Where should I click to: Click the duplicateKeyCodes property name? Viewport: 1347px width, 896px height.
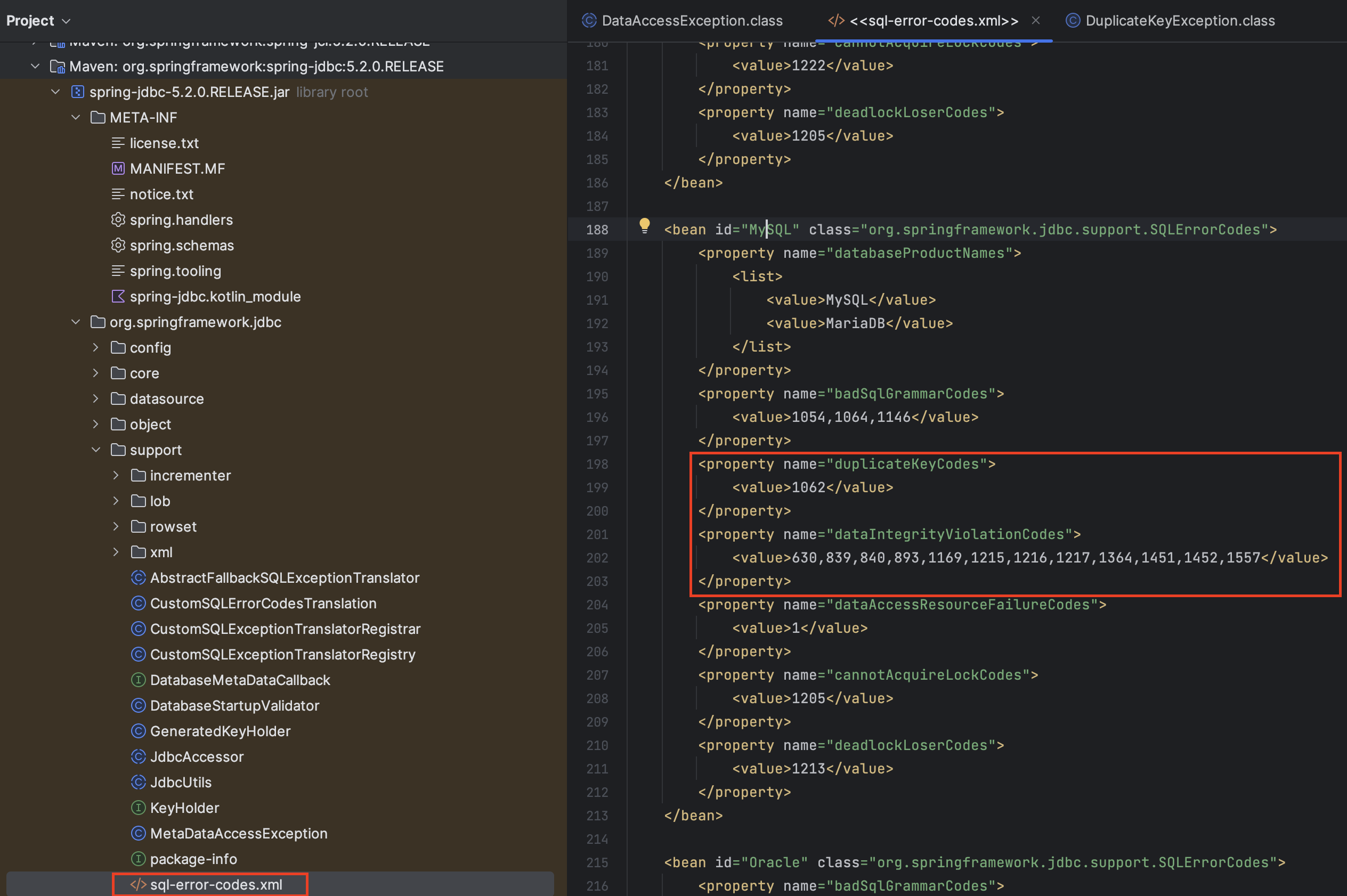906,464
